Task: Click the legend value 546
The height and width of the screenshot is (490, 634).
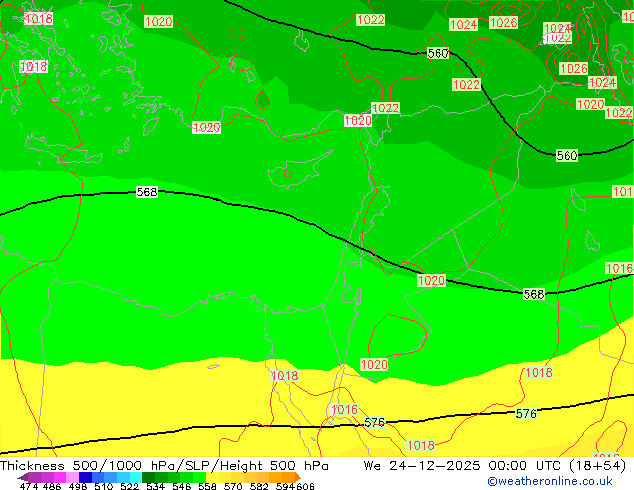Action: pyautogui.click(x=181, y=486)
